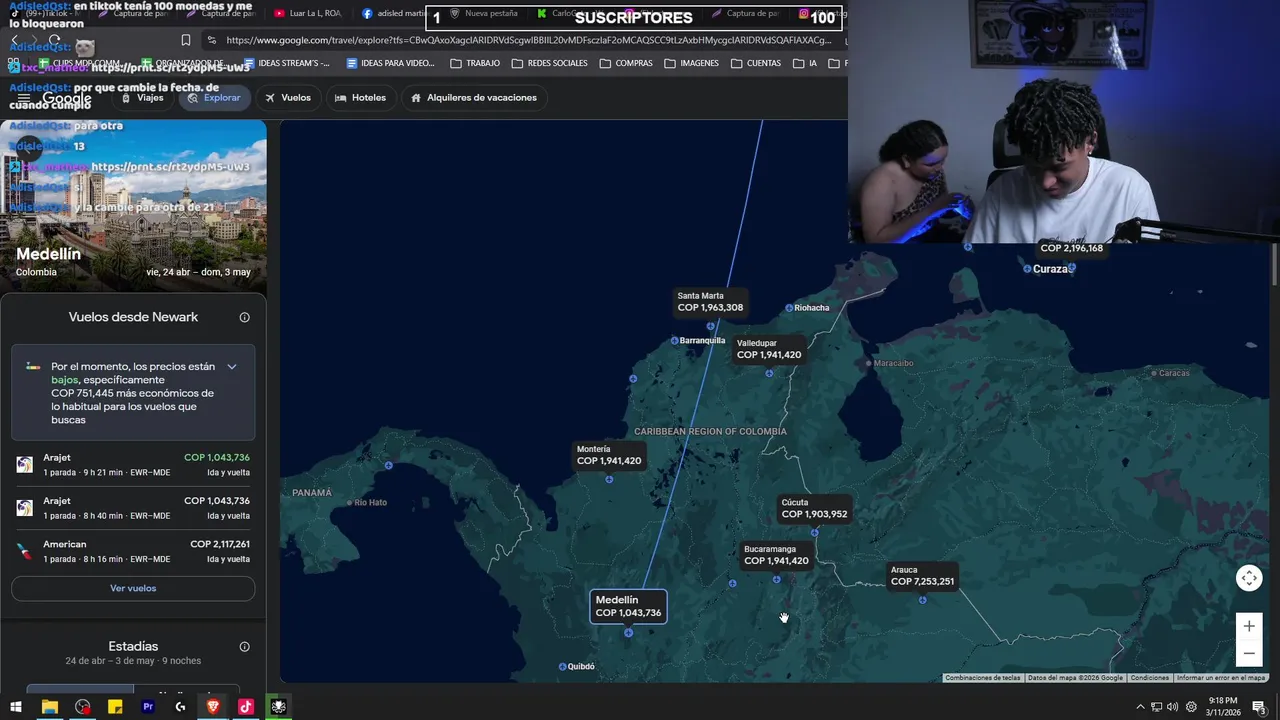The height and width of the screenshot is (720, 1280).
Task: Click the info icon beside Estadías
Action: click(x=244, y=647)
